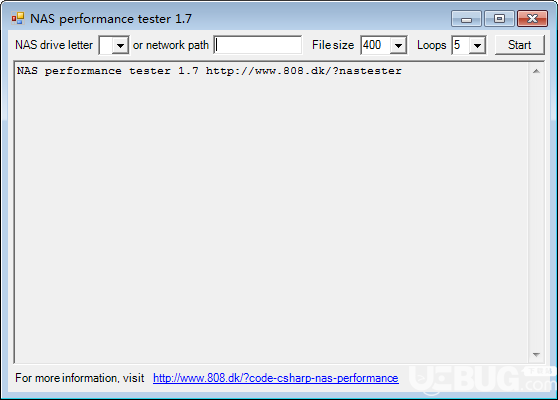
Task: Start the NAS performance test
Action: tap(520, 45)
